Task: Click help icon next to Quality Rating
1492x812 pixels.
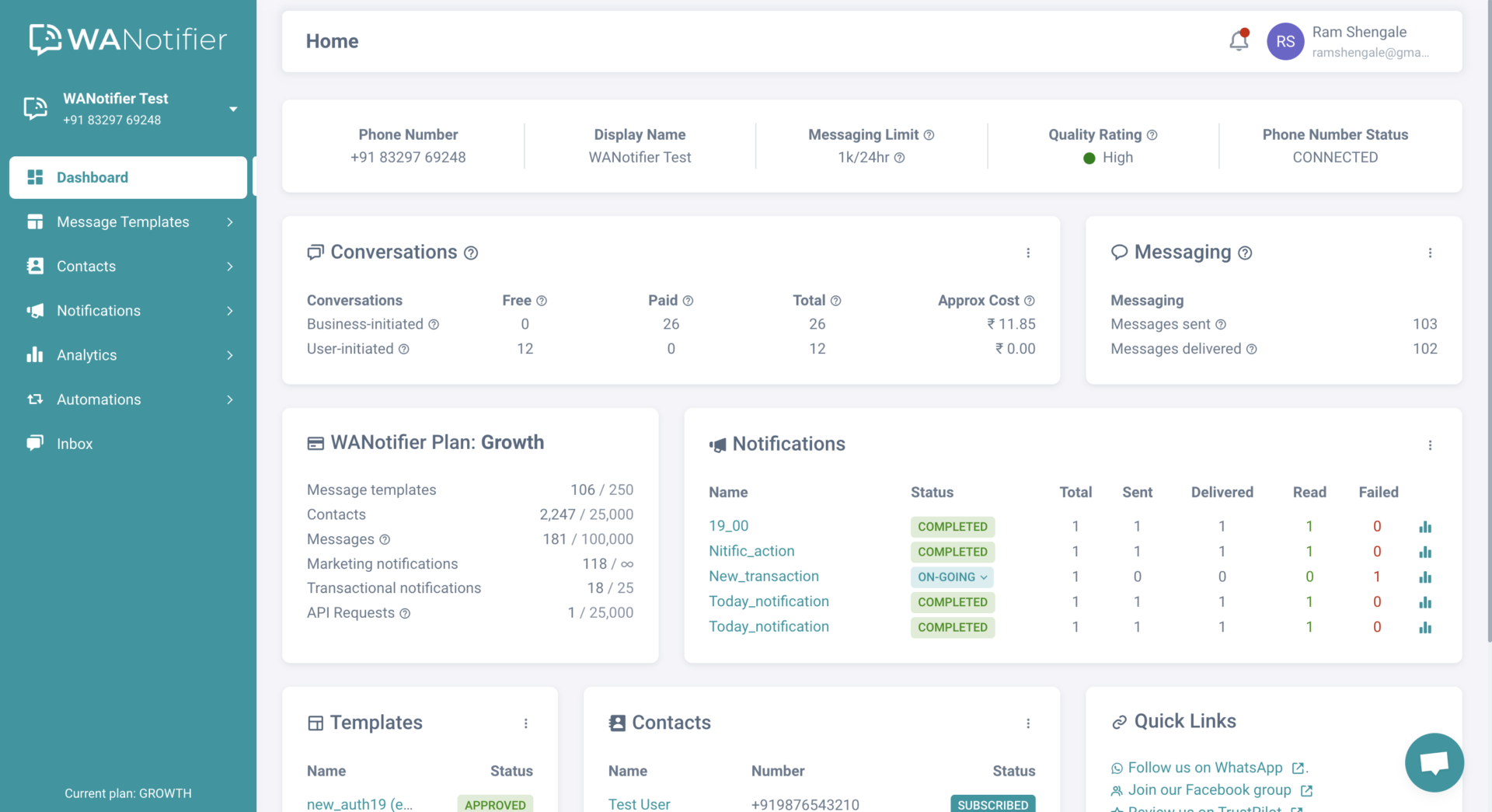Action: pyautogui.click(x=1152, y=135)
